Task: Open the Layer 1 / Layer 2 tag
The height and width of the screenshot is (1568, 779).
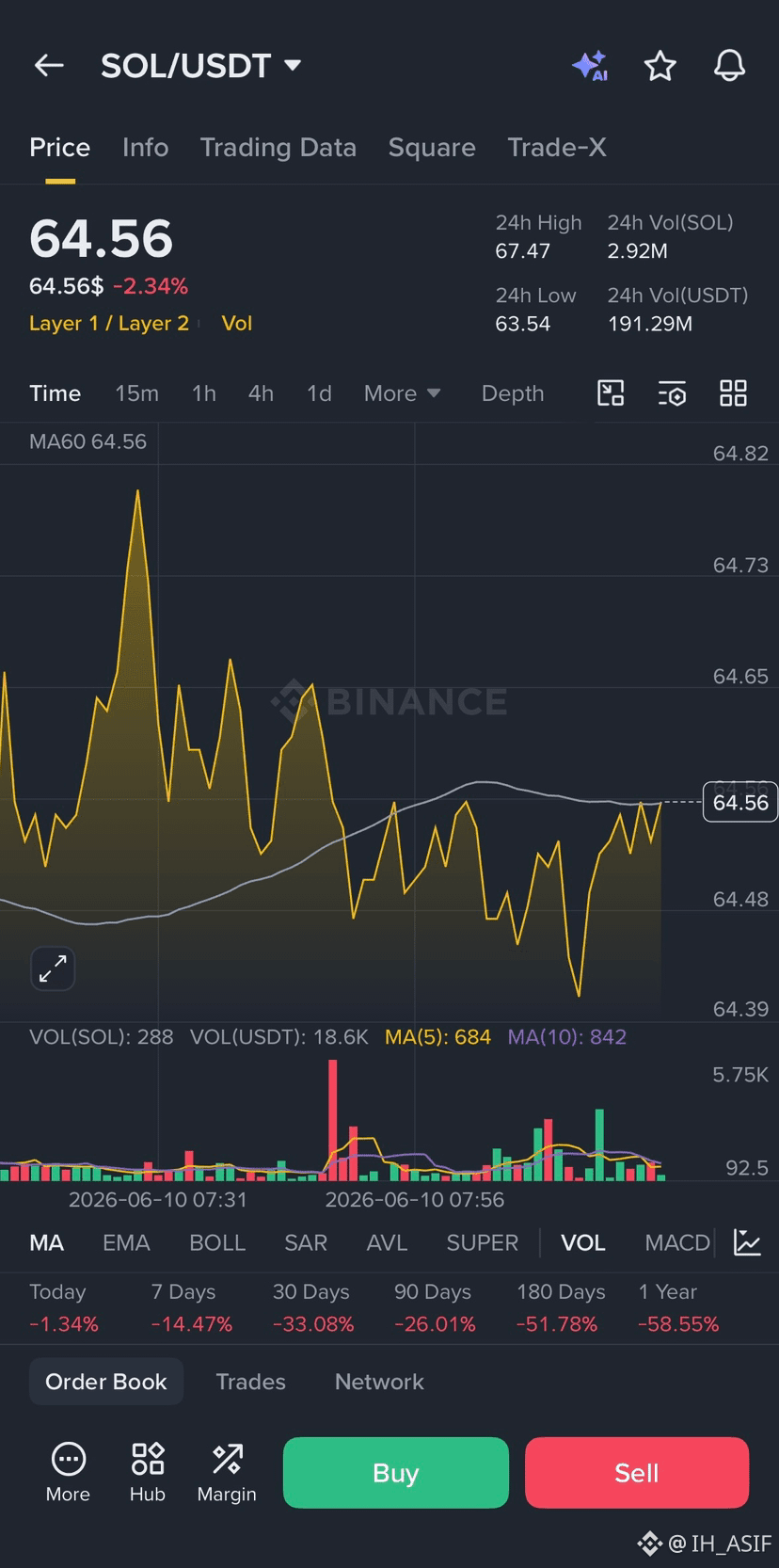Action: tap(109, 323)
